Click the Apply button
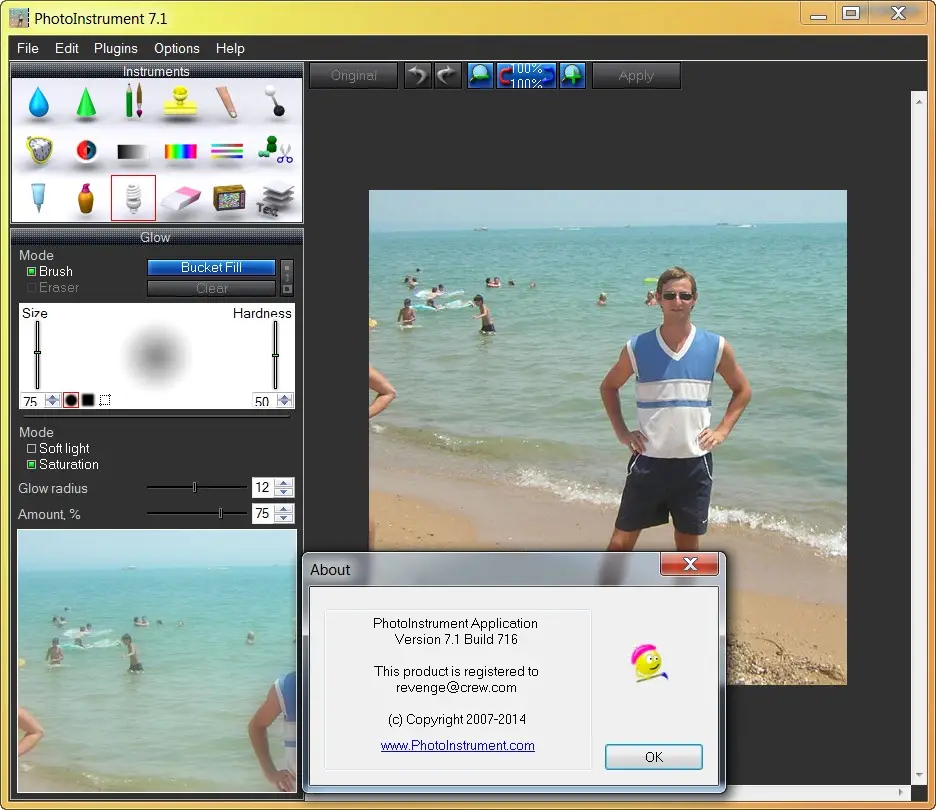The height and width of the screenshot is (810, 936). point(636,76)
